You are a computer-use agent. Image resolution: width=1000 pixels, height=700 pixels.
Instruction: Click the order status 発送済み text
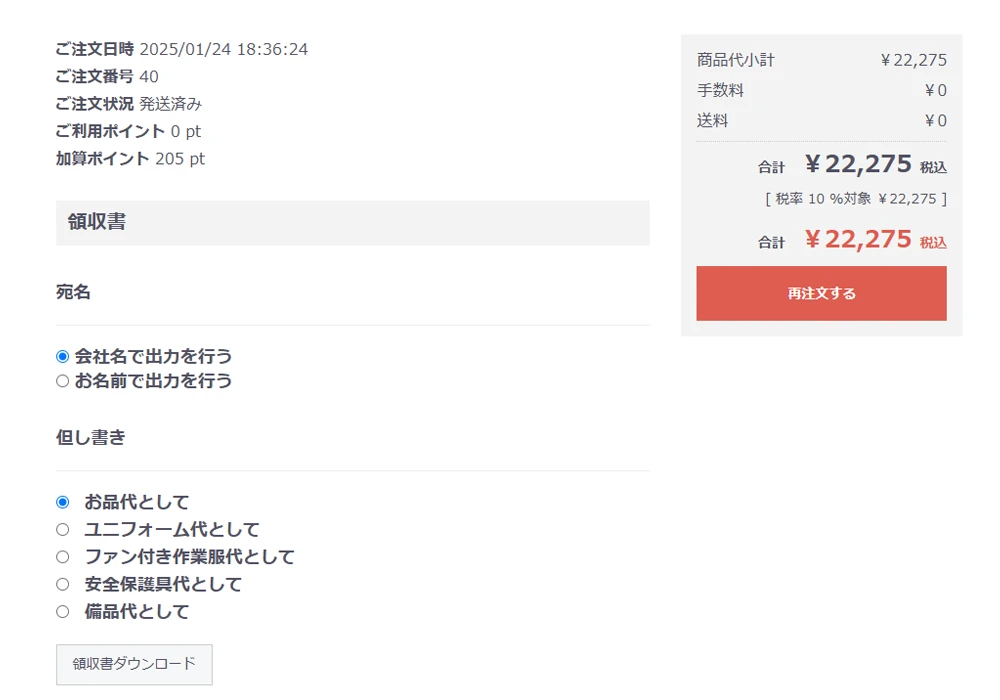pyautogui.click(x=170, y=104)
